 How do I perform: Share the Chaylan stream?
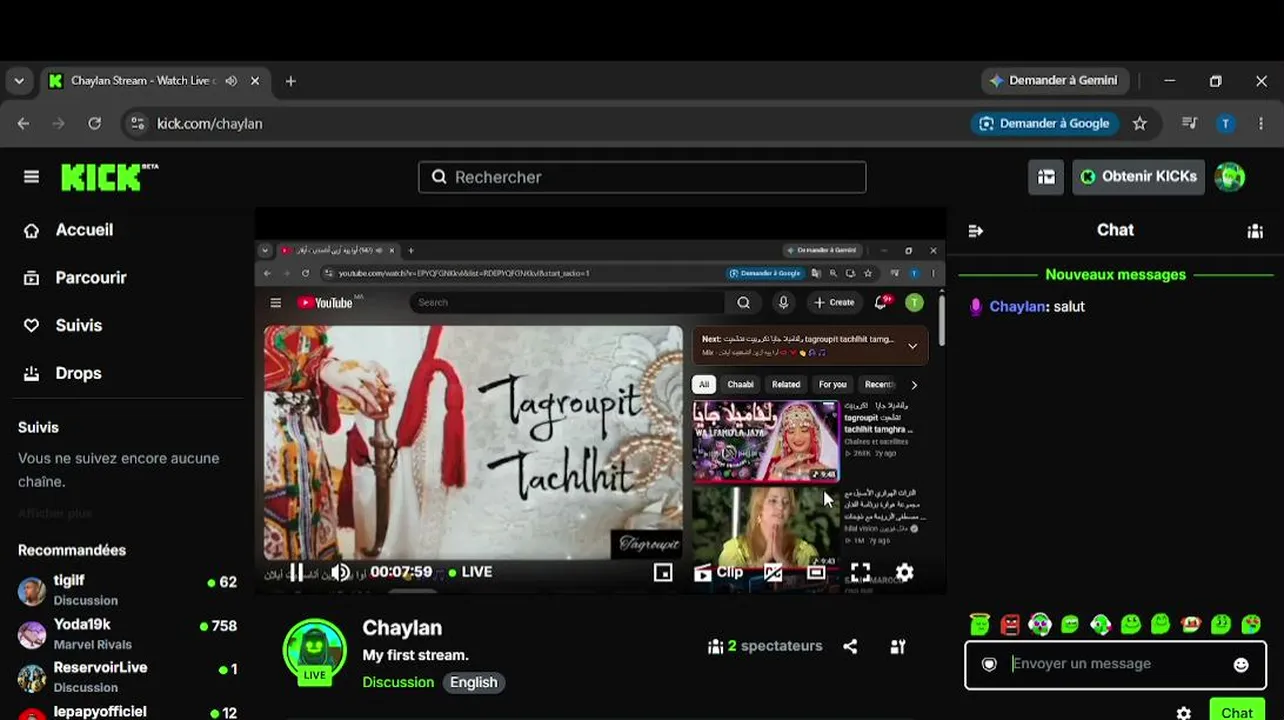click(850, 647)
